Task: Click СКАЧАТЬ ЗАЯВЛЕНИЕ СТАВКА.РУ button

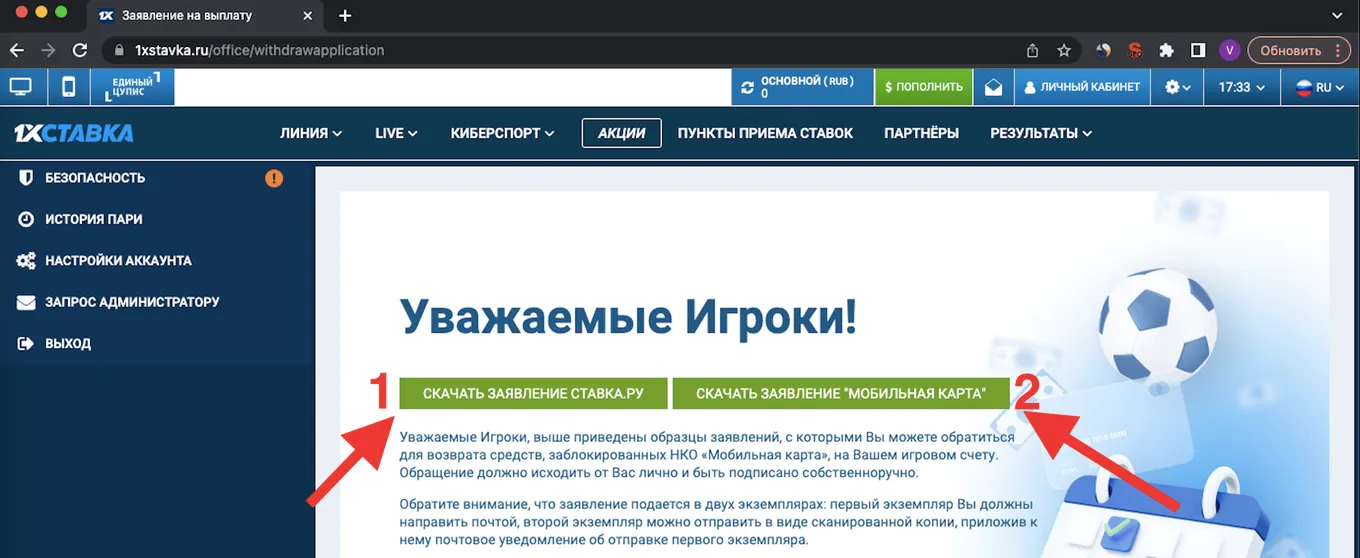Action: [533, 394]
